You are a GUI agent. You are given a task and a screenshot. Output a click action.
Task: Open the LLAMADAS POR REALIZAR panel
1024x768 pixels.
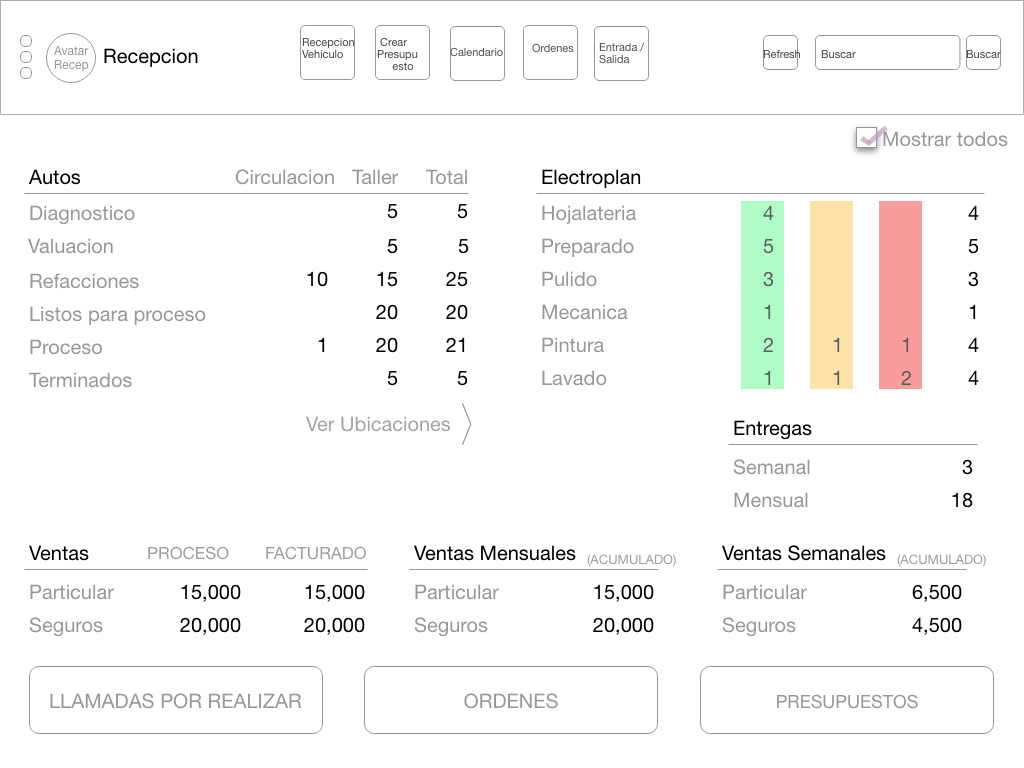(176, 700)
